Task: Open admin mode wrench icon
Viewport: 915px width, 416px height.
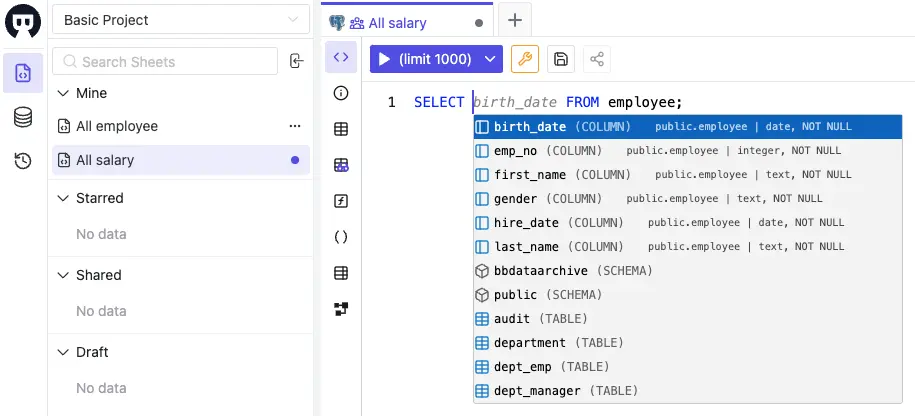Action: 525,59
